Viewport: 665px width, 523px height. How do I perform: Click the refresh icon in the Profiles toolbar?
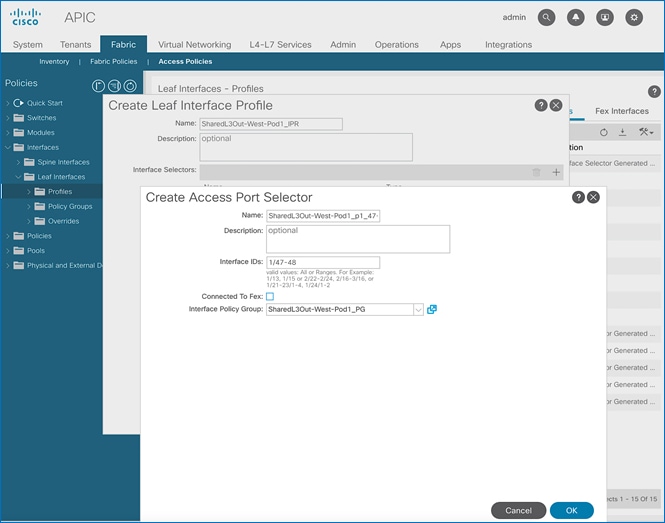604,132
